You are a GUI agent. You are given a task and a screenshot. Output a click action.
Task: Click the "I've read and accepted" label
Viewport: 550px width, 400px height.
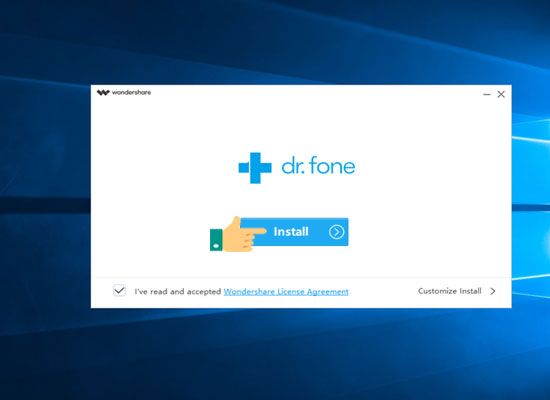pyautogui.click(x=178, y=292)
